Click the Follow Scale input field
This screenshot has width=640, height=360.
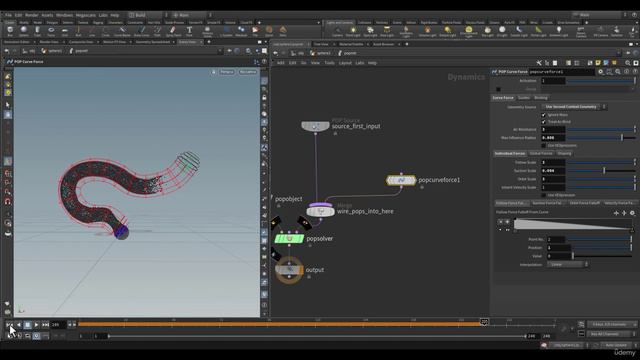click(553, 162)
